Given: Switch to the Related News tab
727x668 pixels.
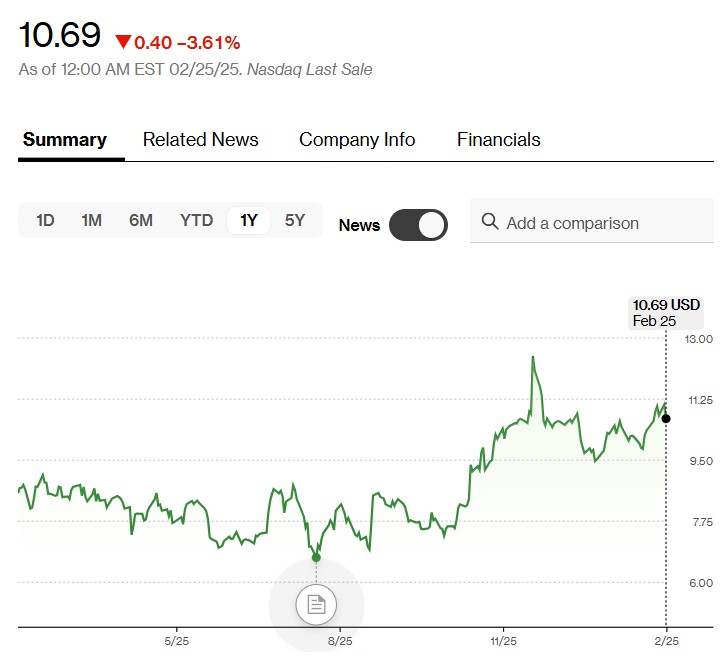Looking at the screenshot, I should point(200,140).
